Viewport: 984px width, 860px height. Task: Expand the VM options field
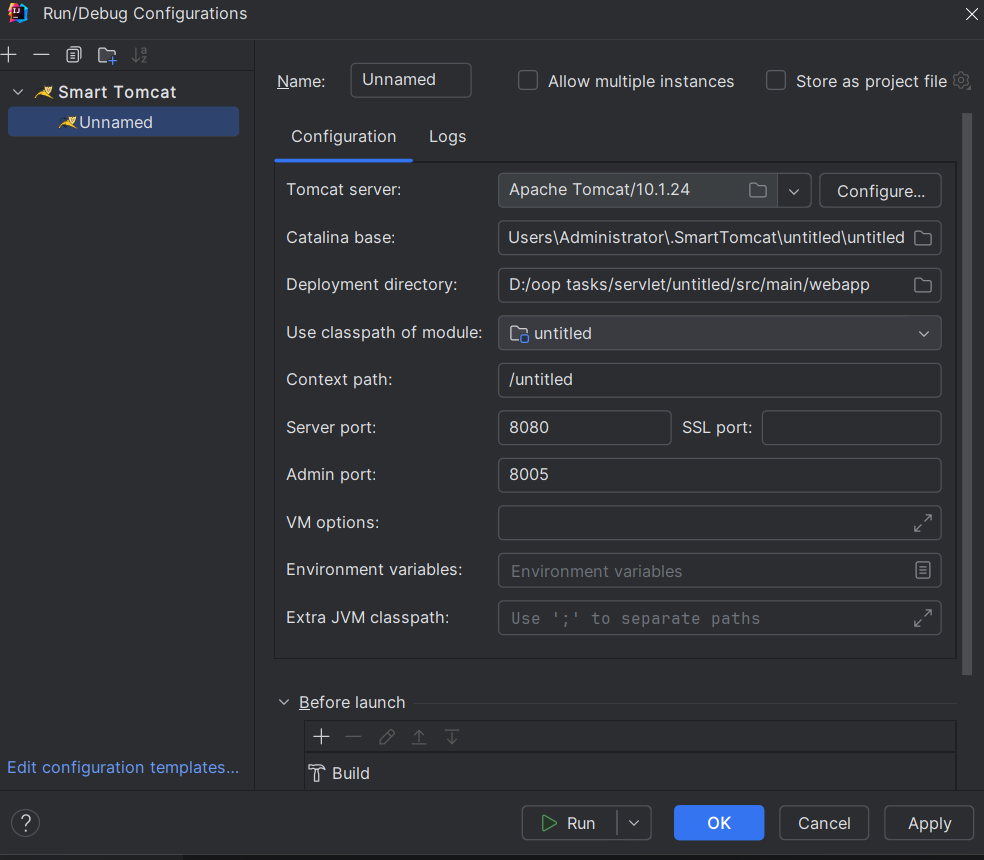[x=922, y=522]
